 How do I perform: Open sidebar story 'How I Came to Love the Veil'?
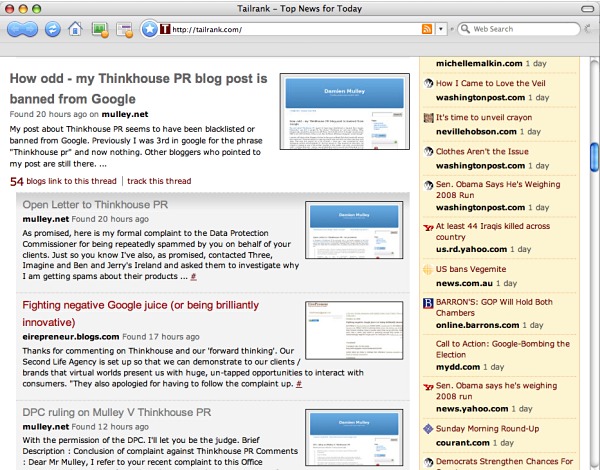pos(491,83)
